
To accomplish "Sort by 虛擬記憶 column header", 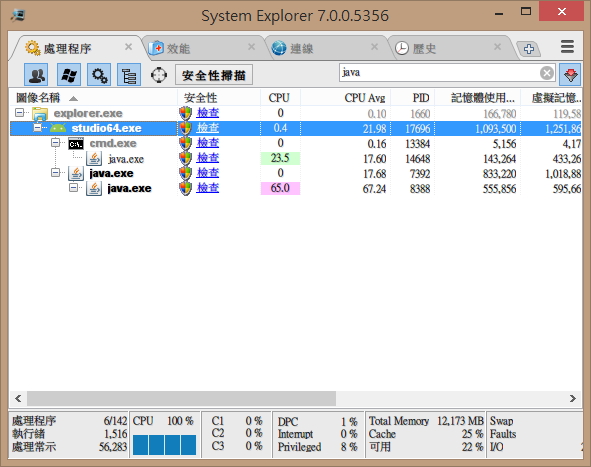I will [x=551, y=98].
